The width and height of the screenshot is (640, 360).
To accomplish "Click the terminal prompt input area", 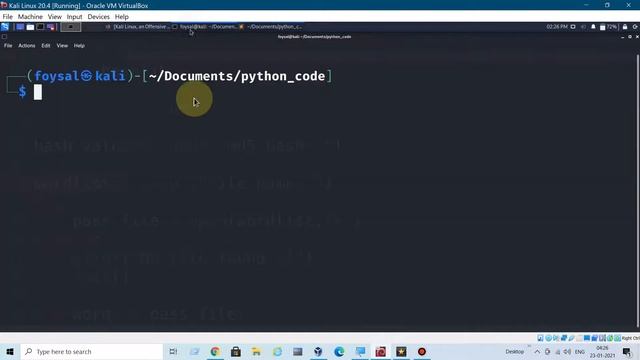I will click(x=38, y=92).
